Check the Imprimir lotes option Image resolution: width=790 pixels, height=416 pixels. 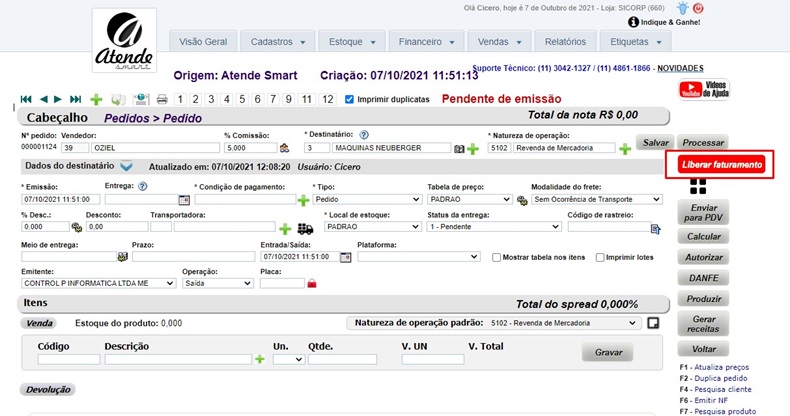599,257
